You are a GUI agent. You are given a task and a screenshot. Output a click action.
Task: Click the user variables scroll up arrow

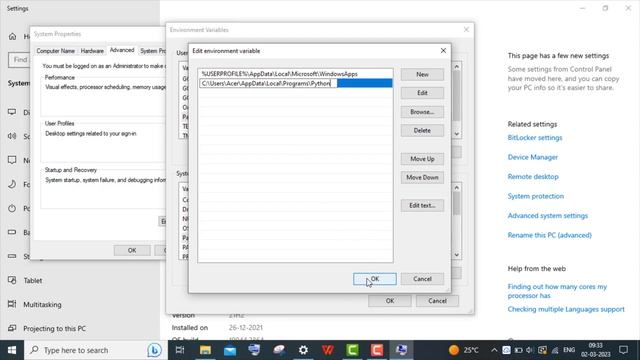pyautogui.click(x=457, y=67)
